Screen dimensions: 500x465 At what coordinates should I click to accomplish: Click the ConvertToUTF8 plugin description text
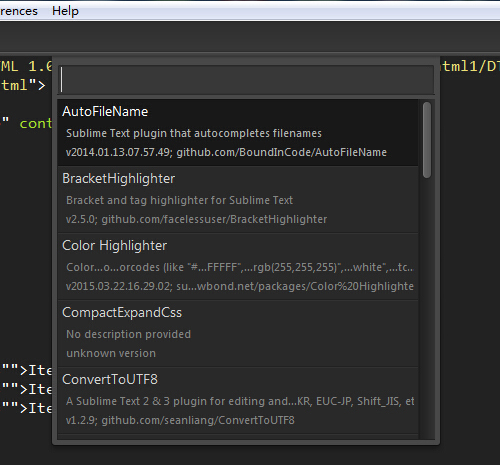240,401
